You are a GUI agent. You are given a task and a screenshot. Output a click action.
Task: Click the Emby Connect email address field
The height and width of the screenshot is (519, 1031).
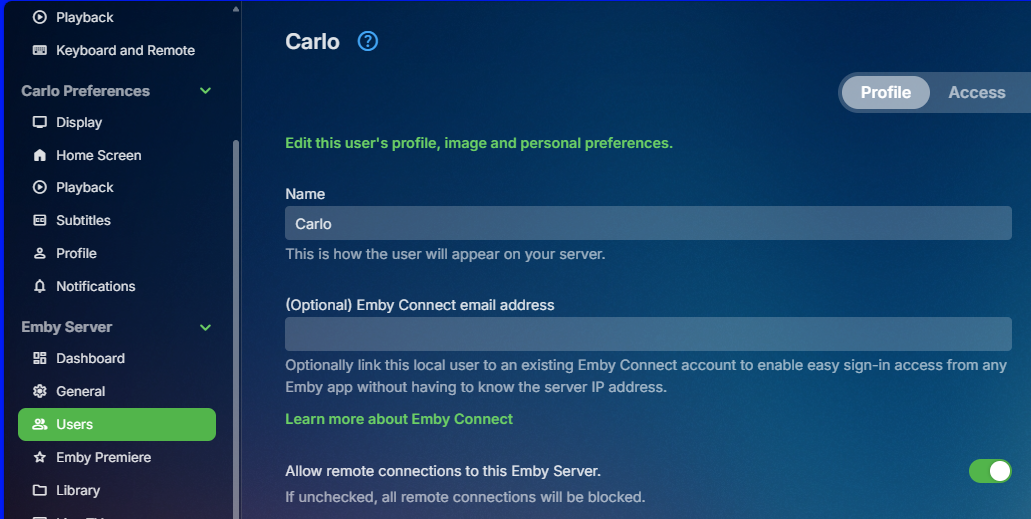click(x=648, y=334)
